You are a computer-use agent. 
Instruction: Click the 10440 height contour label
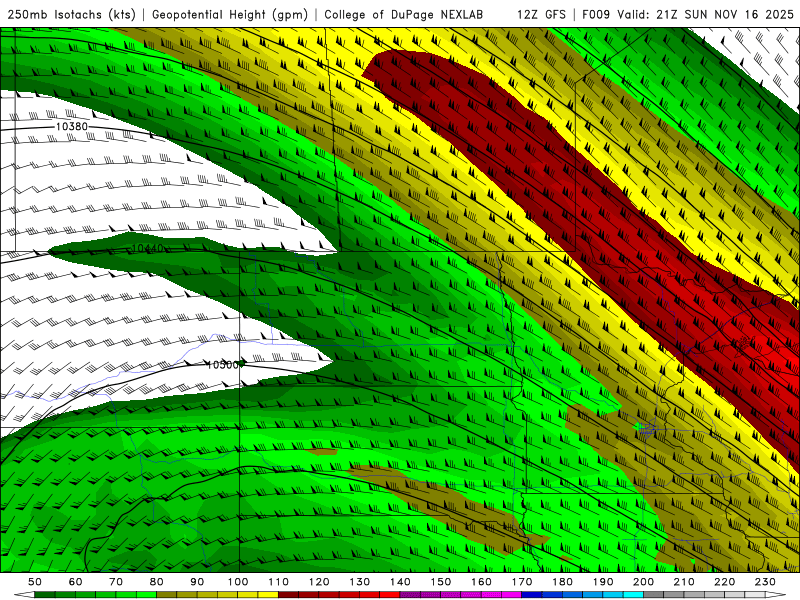click(x=148, y=248)
